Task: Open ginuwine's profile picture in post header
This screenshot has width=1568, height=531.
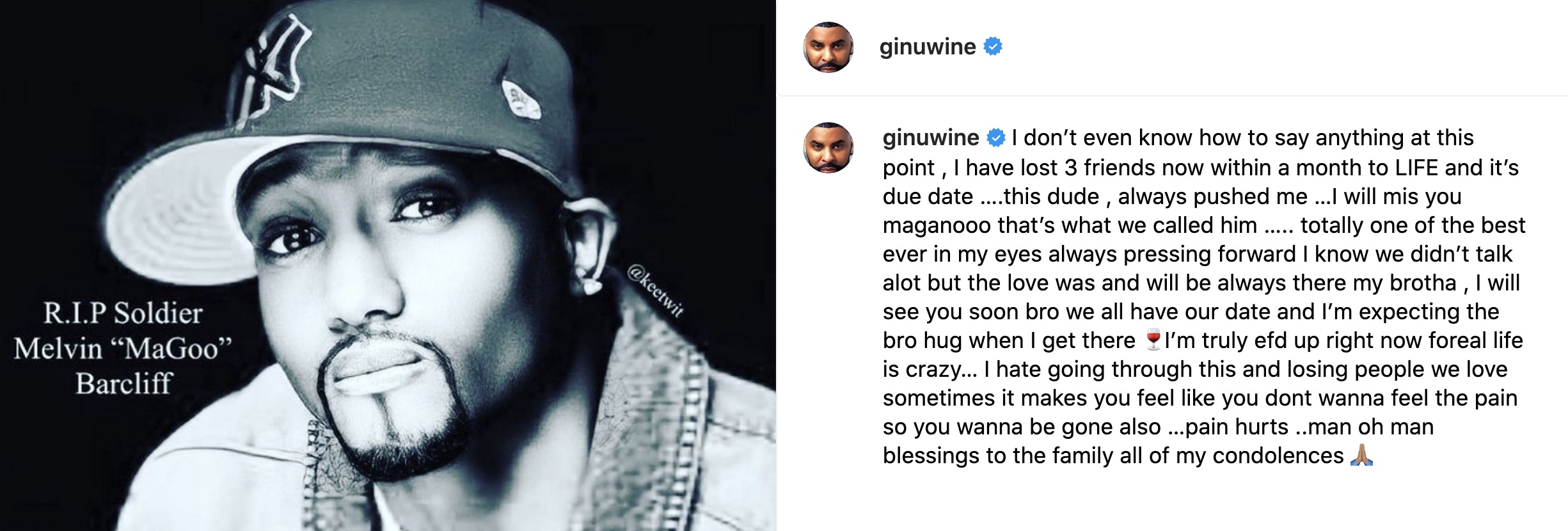Action: (828, 47)
